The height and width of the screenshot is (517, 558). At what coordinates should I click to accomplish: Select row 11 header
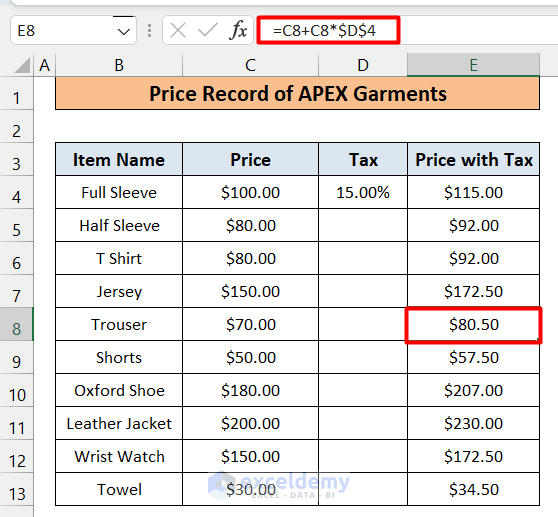point(16,423)
